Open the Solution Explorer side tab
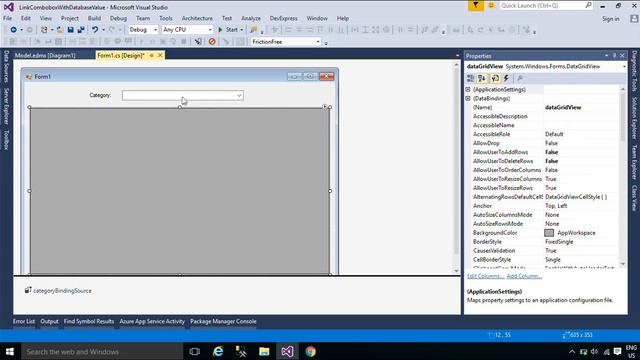The height and width of the screenshot is (360, 640). tap(634, 118)
